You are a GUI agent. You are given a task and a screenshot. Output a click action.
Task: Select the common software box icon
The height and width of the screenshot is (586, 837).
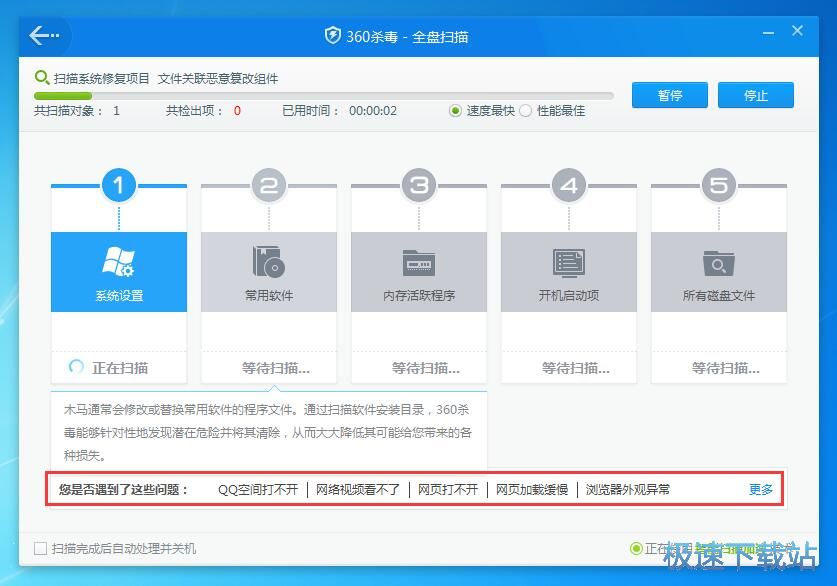point(269,262)
